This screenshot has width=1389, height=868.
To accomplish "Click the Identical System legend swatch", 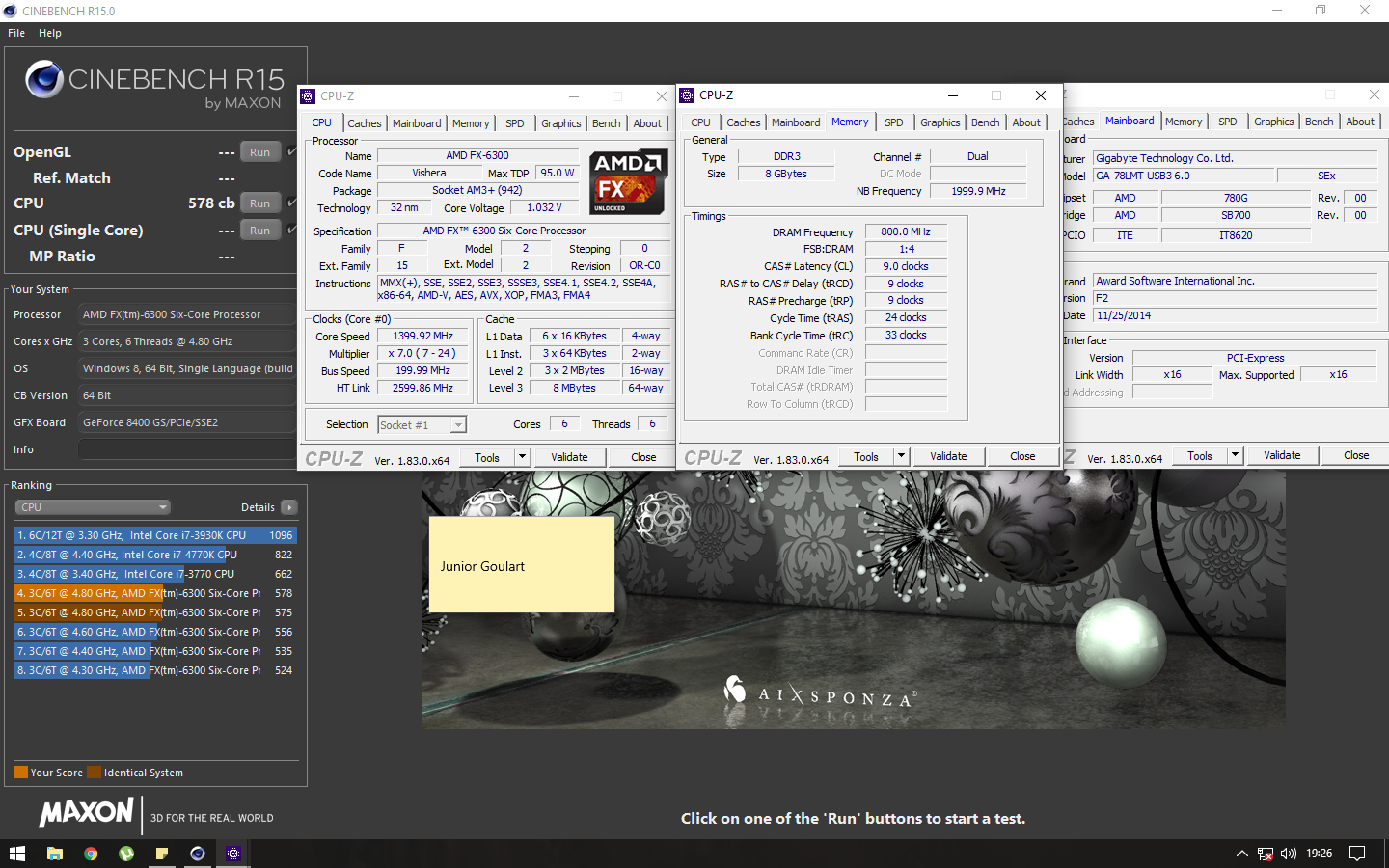I will (94, 772).
